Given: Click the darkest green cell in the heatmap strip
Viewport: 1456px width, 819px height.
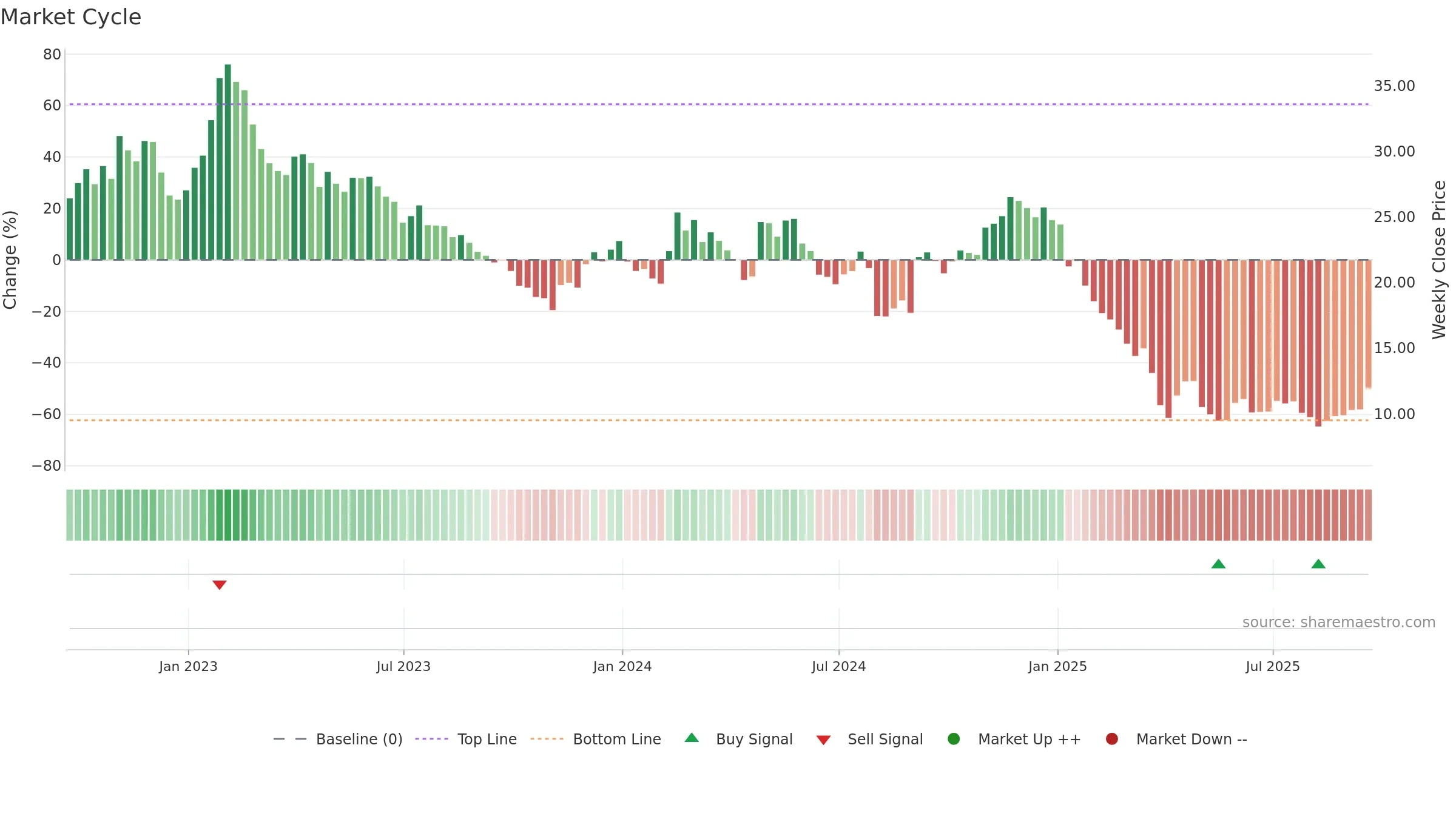Looking at the screenshot, I should (228, 515).
